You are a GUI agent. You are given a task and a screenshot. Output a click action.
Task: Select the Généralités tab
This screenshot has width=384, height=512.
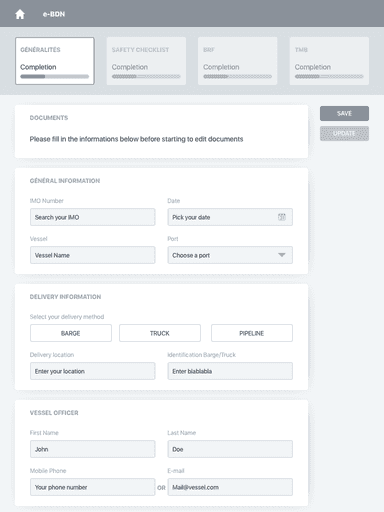[x=55, y=61]
